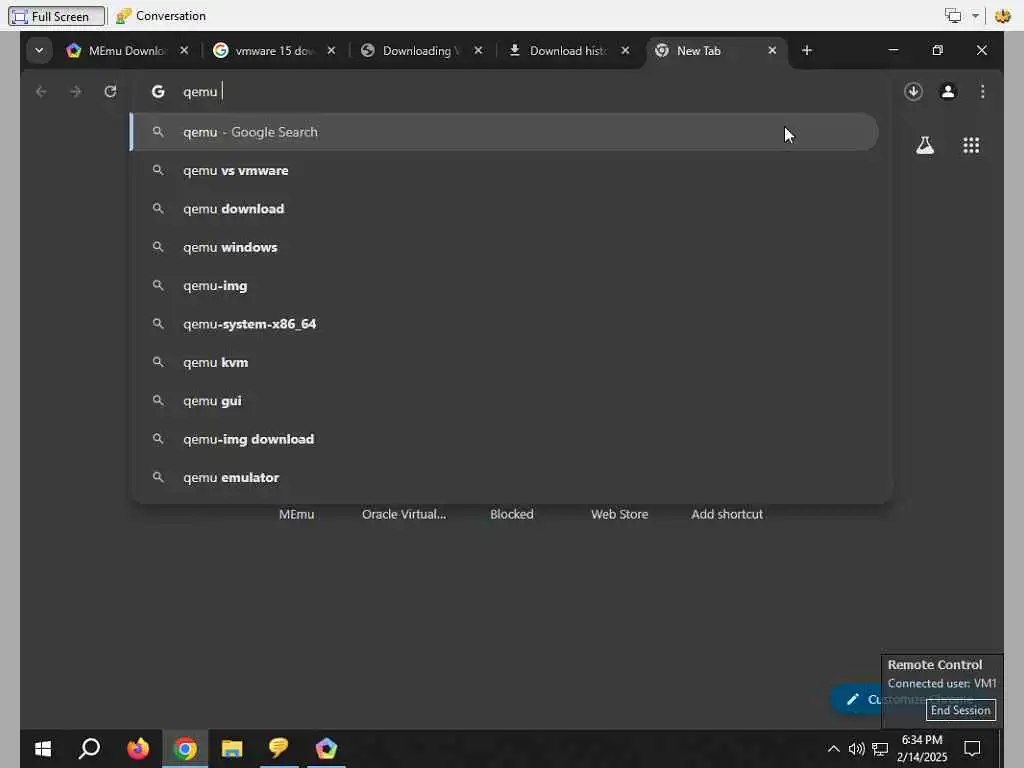Close the Download history tab
The image size is (1024, 768).
[625, 50]
